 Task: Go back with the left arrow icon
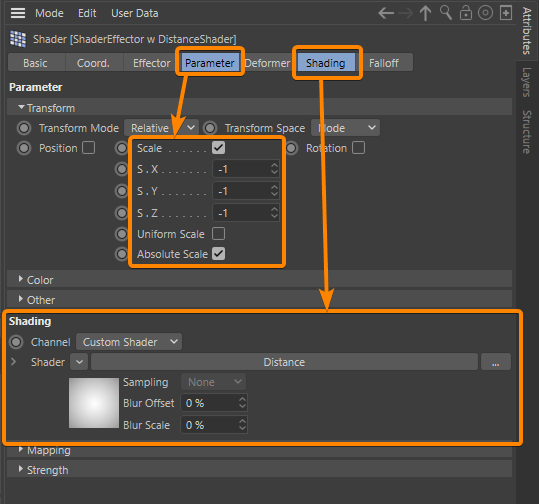pos(386,13)
